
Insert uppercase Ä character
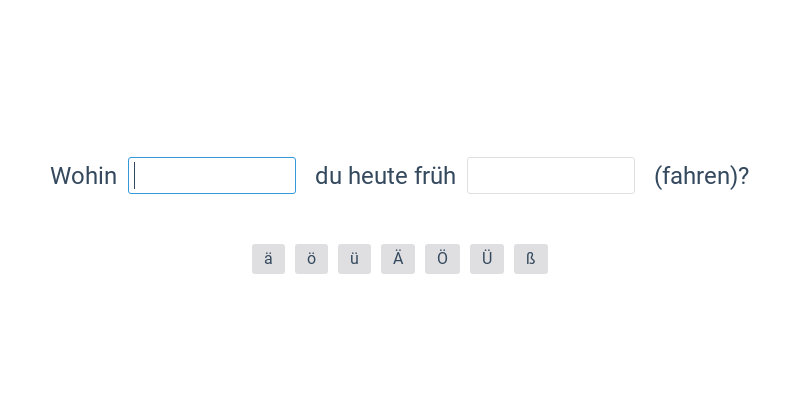tap(398, 259)
